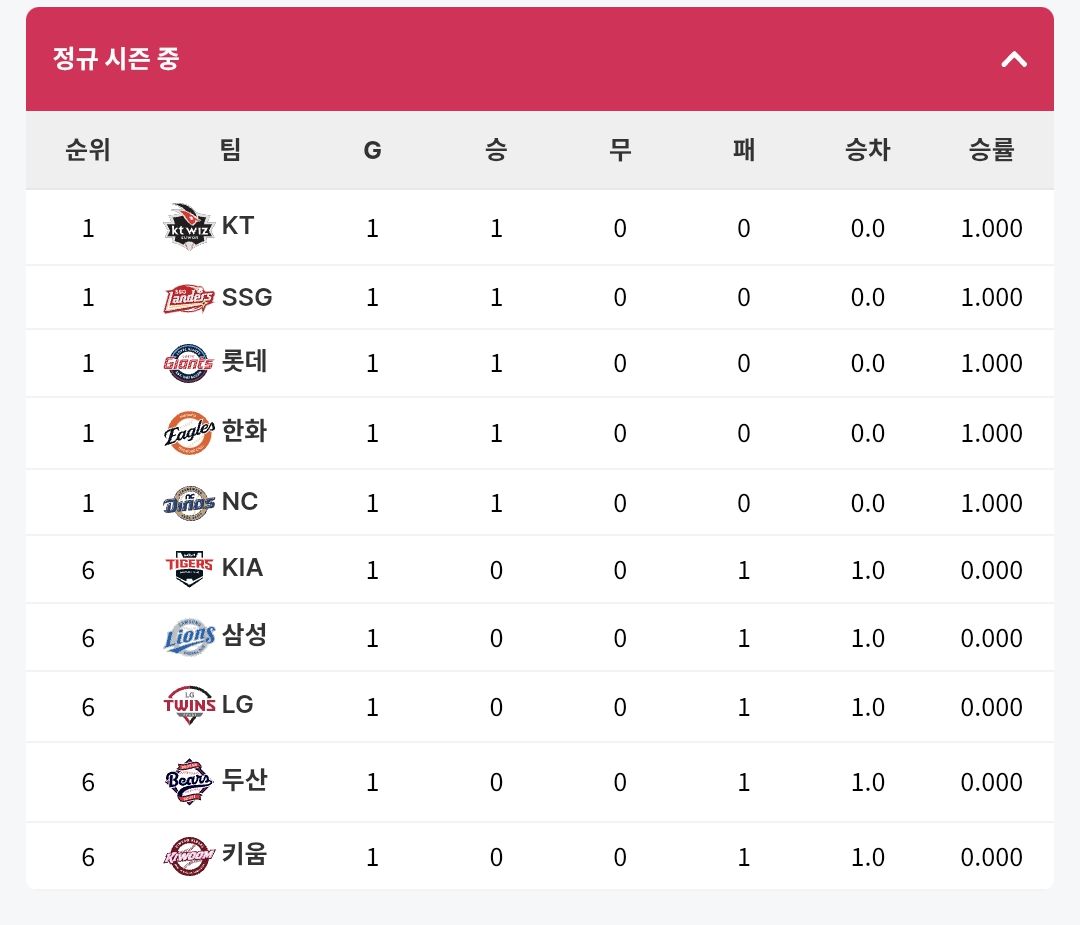Click the Kiwoom Heroes team logo
1080x925 pixels.
189,856
